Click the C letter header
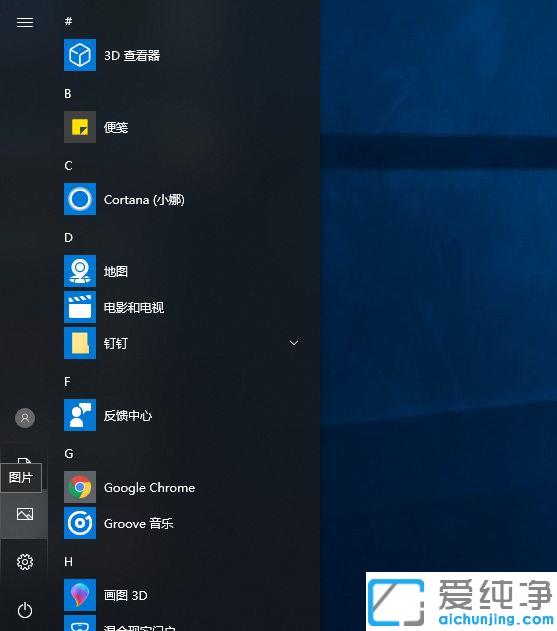557x631 pixels. point(68,165)
